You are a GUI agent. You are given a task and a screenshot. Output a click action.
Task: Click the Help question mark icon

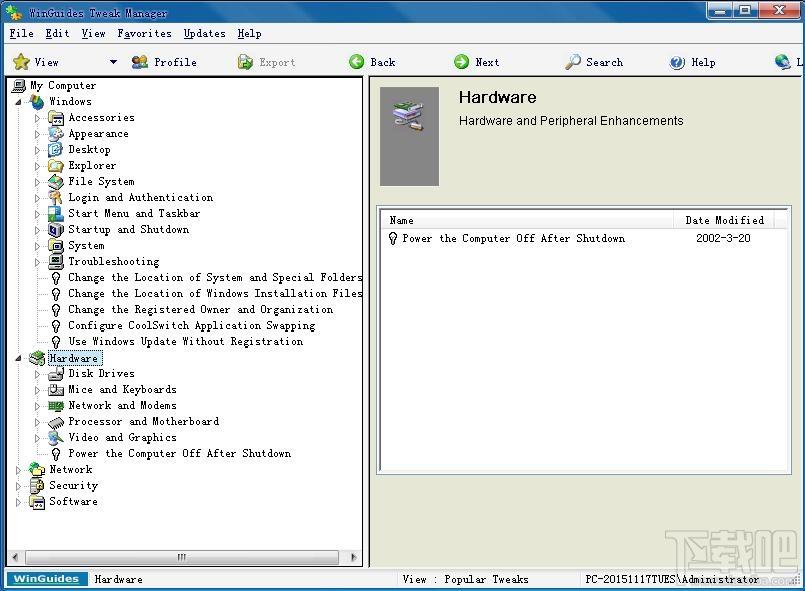click(678, 62)
